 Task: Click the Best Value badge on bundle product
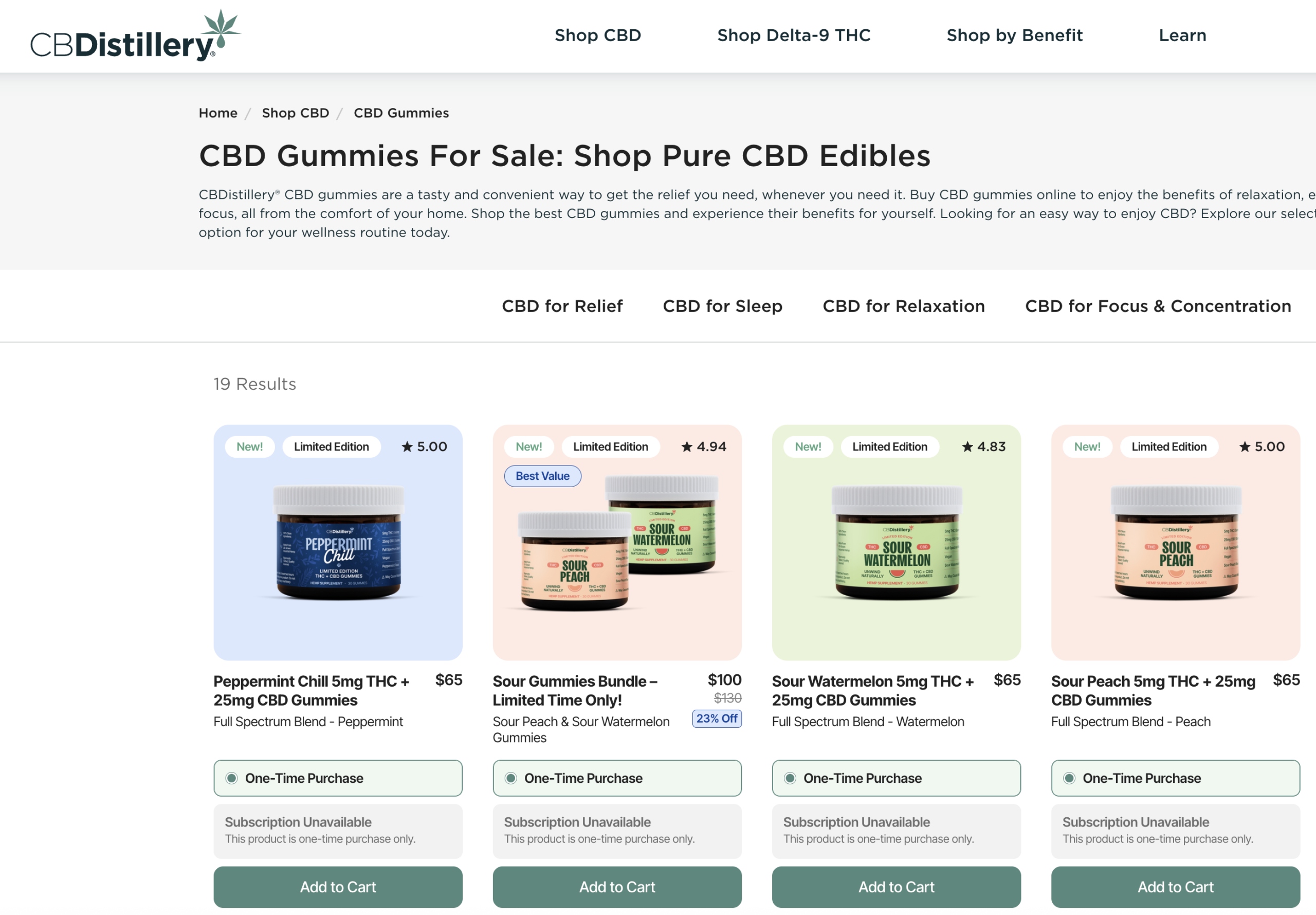(x=542, y=476)
